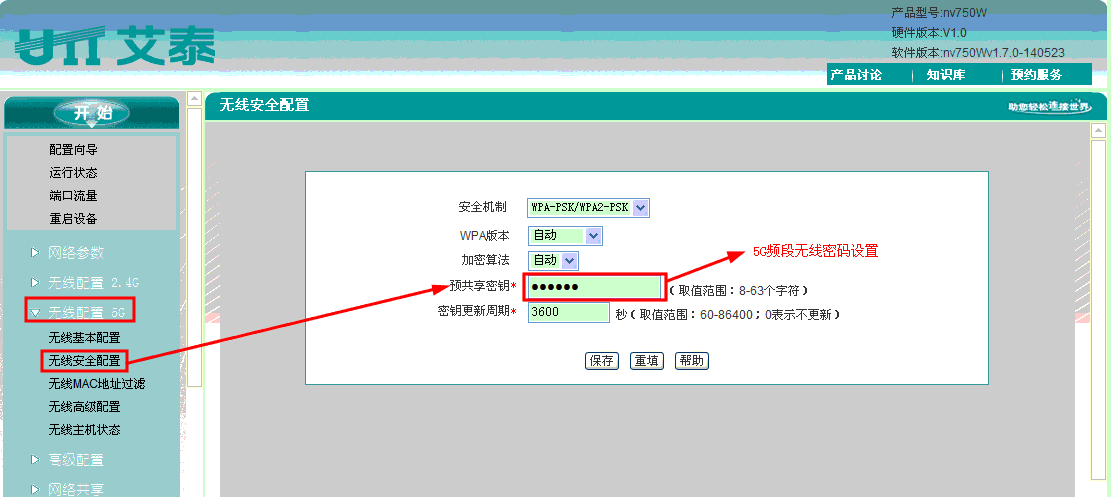
Task: Click the sidebar scrollbar up arrow
Action: [x=195, y=101]
